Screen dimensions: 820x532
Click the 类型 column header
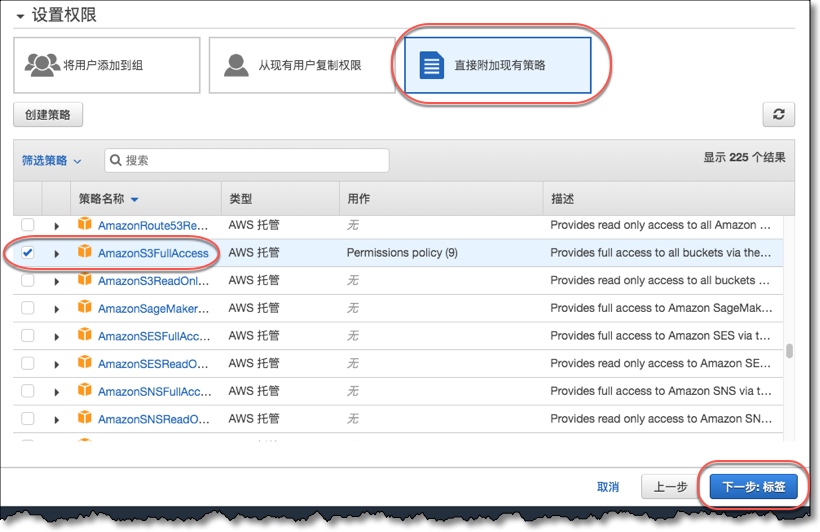[x=241, y=199]
